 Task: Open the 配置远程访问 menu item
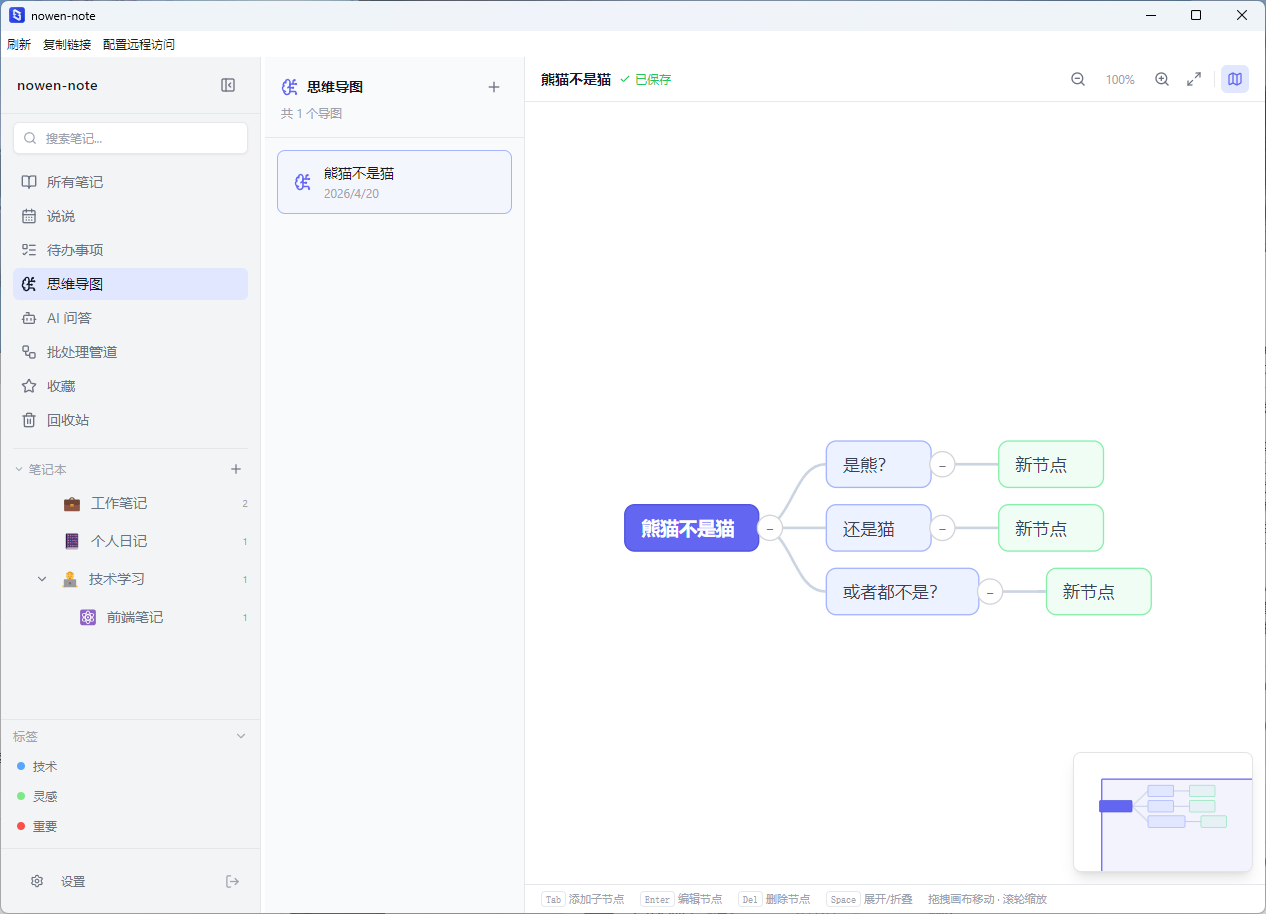[139, 45]
